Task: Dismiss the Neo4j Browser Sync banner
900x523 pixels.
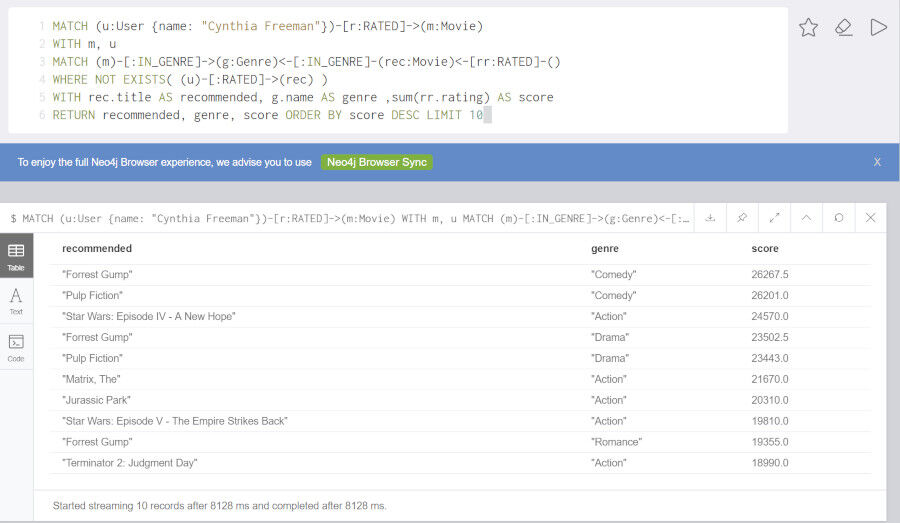Action: coord(877,162)
